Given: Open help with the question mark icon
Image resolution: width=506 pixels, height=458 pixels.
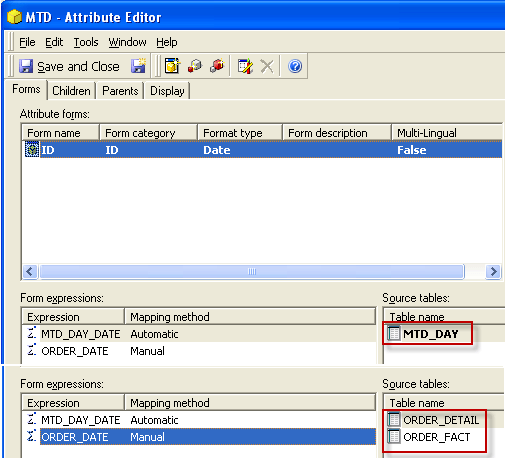Looking at the screenshot, I should point(295,66).
